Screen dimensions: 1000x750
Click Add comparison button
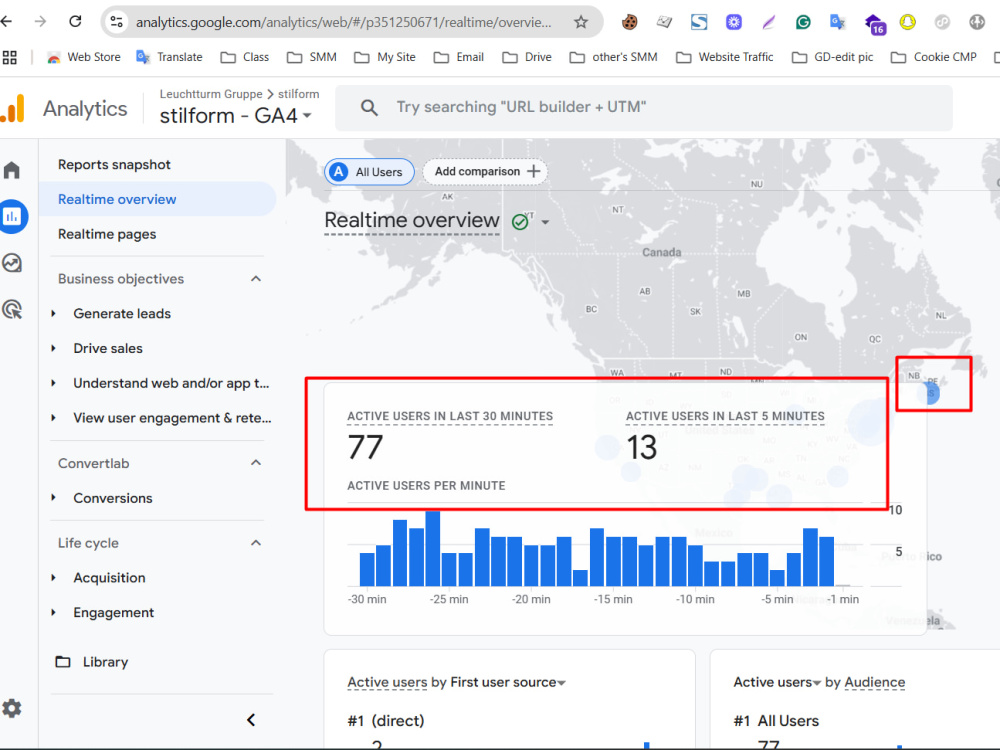485,172
